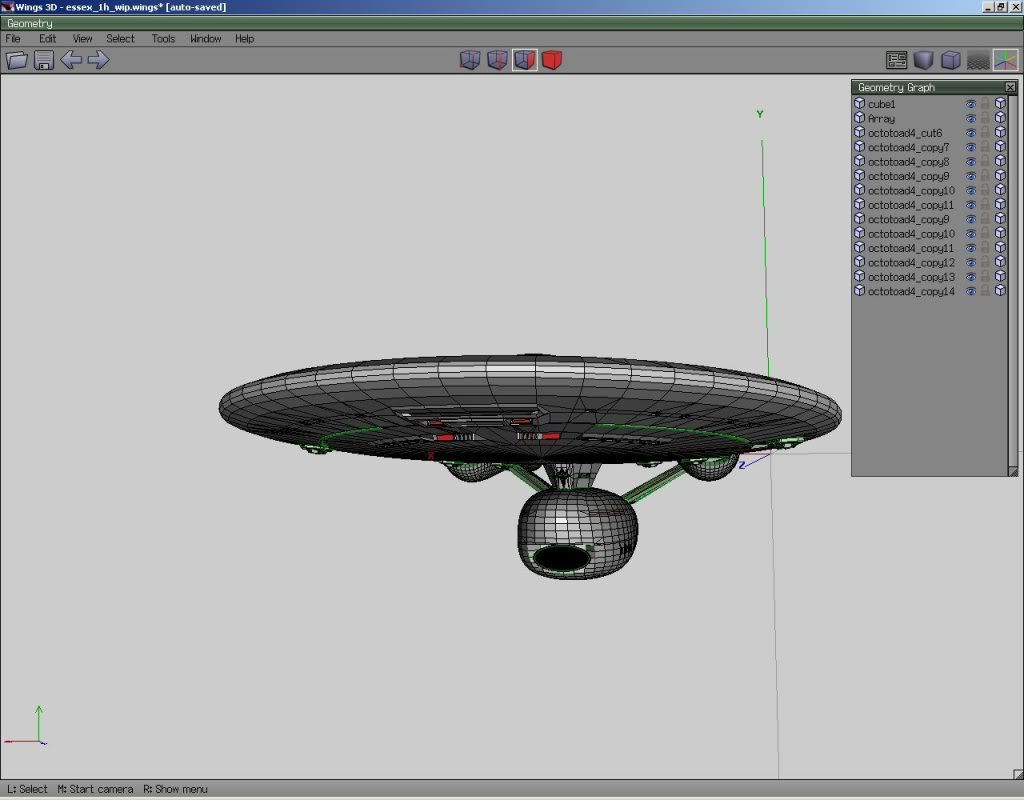This screenshot has width=1024, height=800.
Task: Open the Window menu
Action: (206, 39)
